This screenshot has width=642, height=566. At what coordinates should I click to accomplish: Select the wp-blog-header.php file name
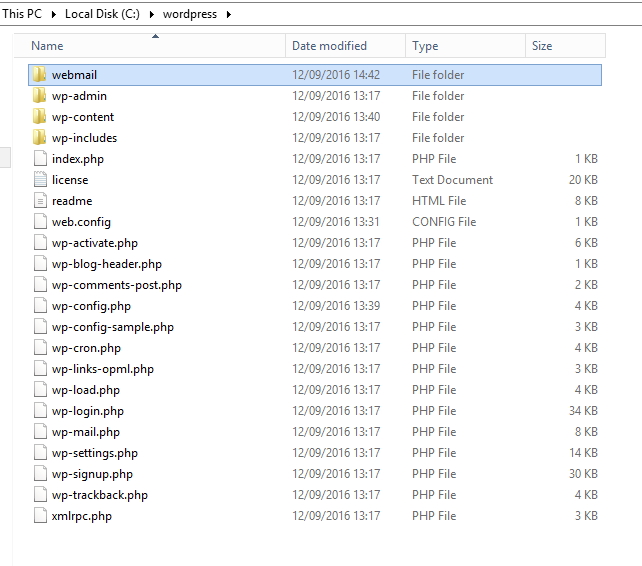pos(106,264)
